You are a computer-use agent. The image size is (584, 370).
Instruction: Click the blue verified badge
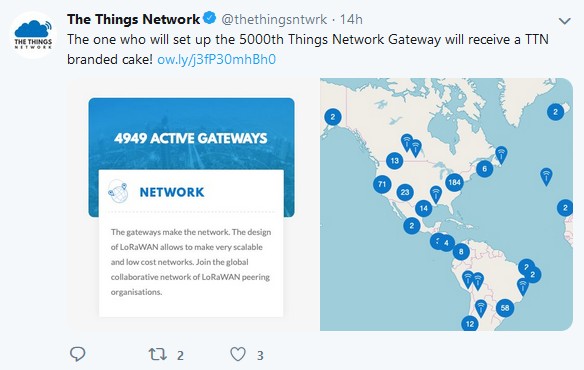[210, 18]
